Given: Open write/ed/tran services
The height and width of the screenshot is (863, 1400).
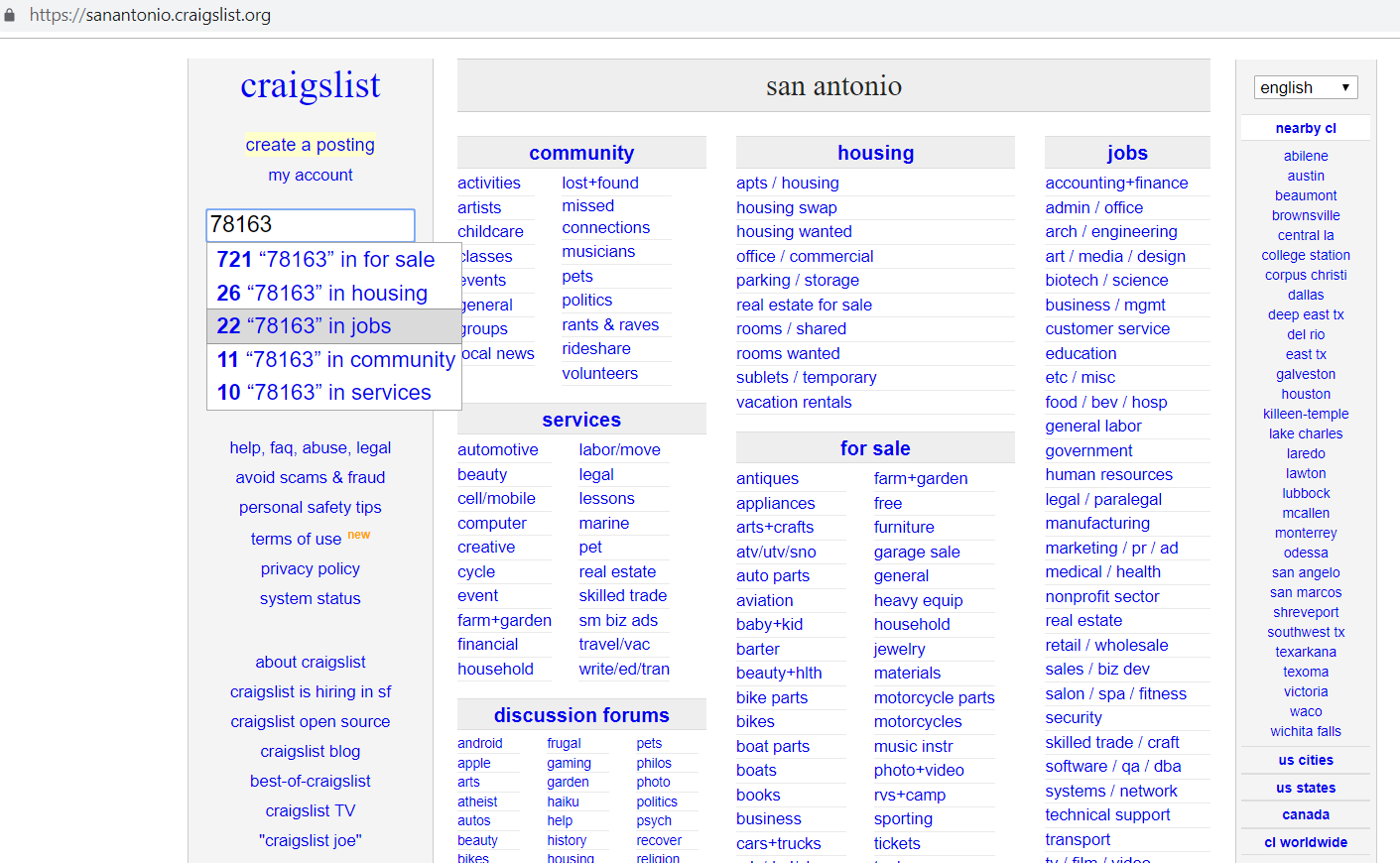Looking at the screenshot, I should point(624,669).
